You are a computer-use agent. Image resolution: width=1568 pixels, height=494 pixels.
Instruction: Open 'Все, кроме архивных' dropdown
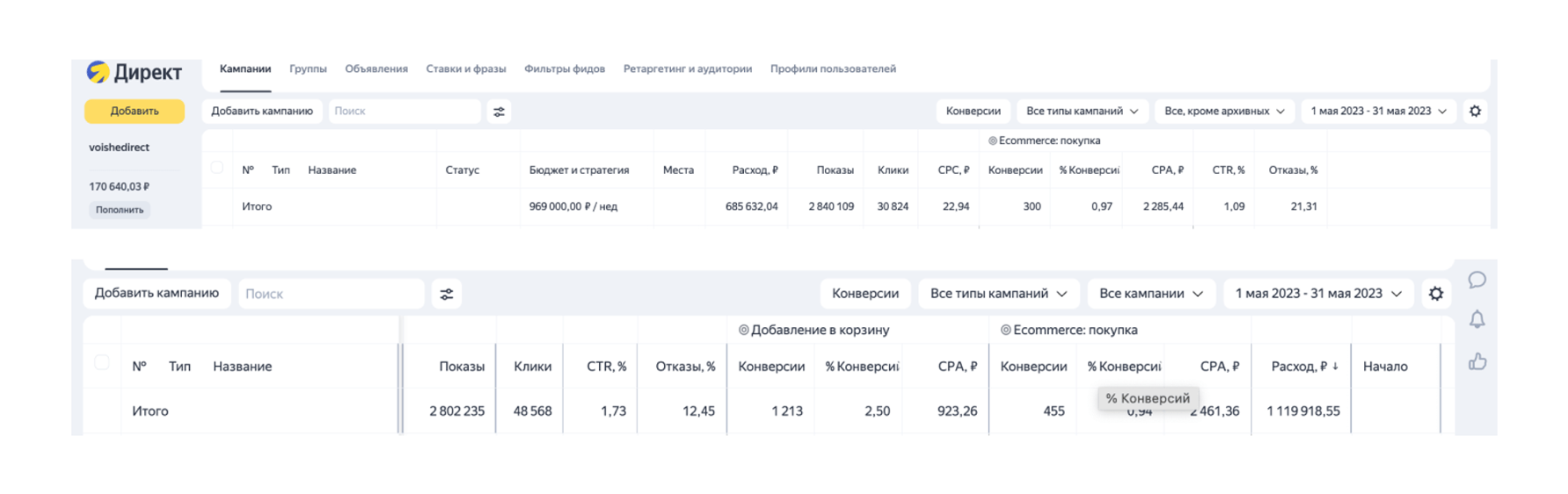tap(1223, 112)
